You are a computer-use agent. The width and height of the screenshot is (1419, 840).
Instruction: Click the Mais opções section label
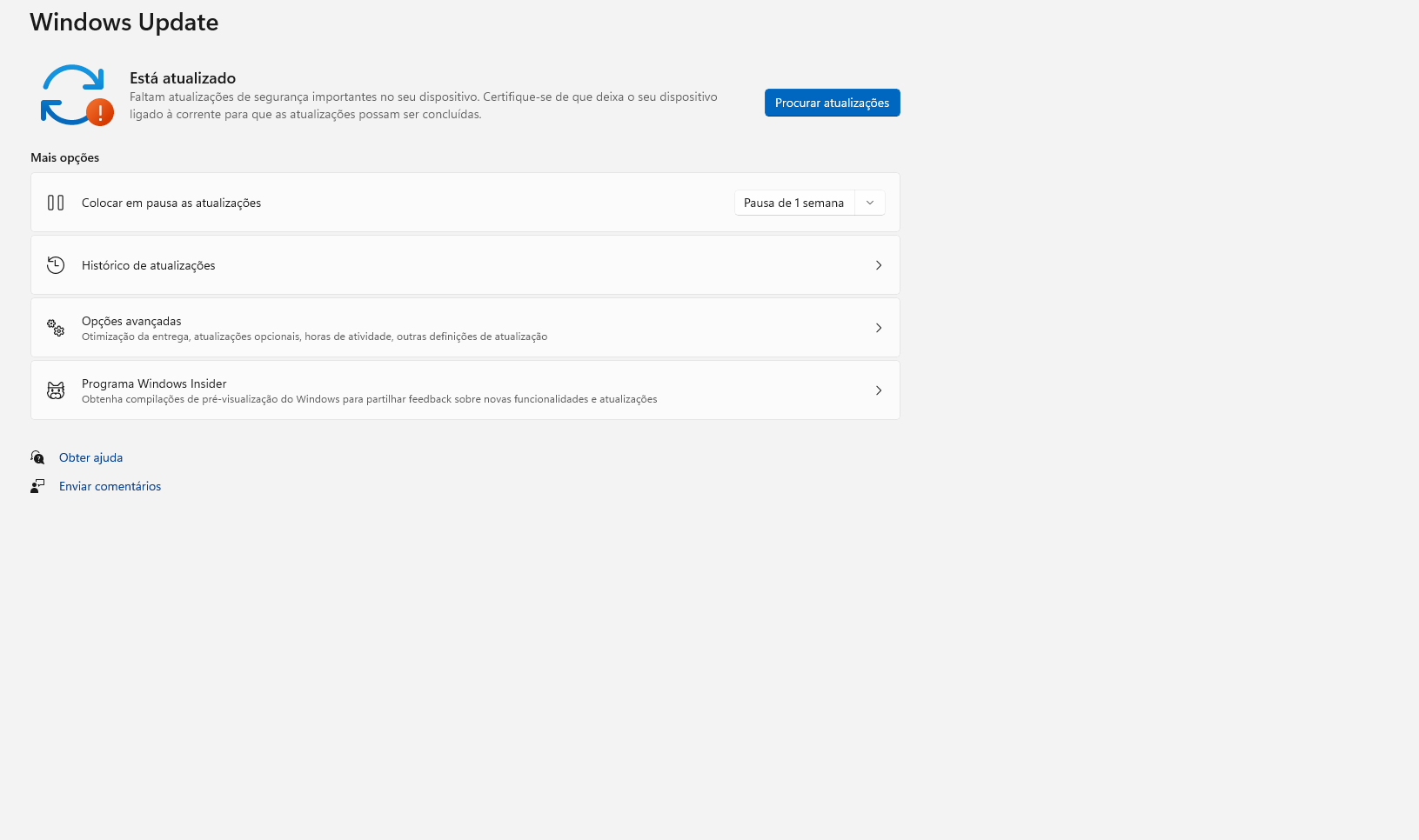pyautogui.click(x=64, y=157)
